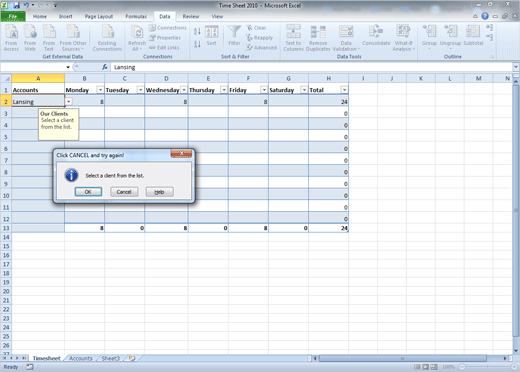Open From Other Sources menu
Image resolution: width=520 pixels, height=372 pixels.
coord(73,38)
